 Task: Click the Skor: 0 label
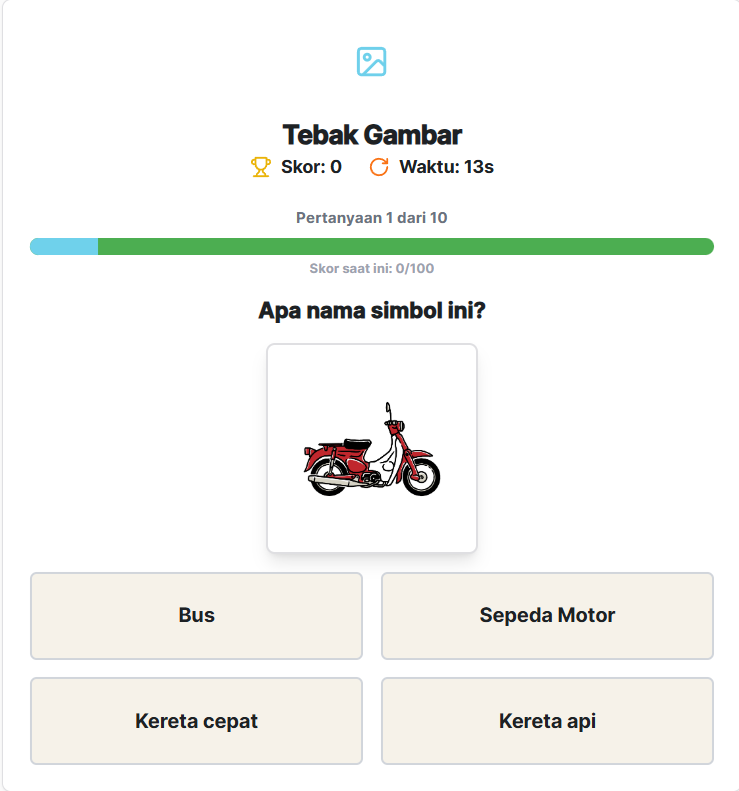point(311,167)
